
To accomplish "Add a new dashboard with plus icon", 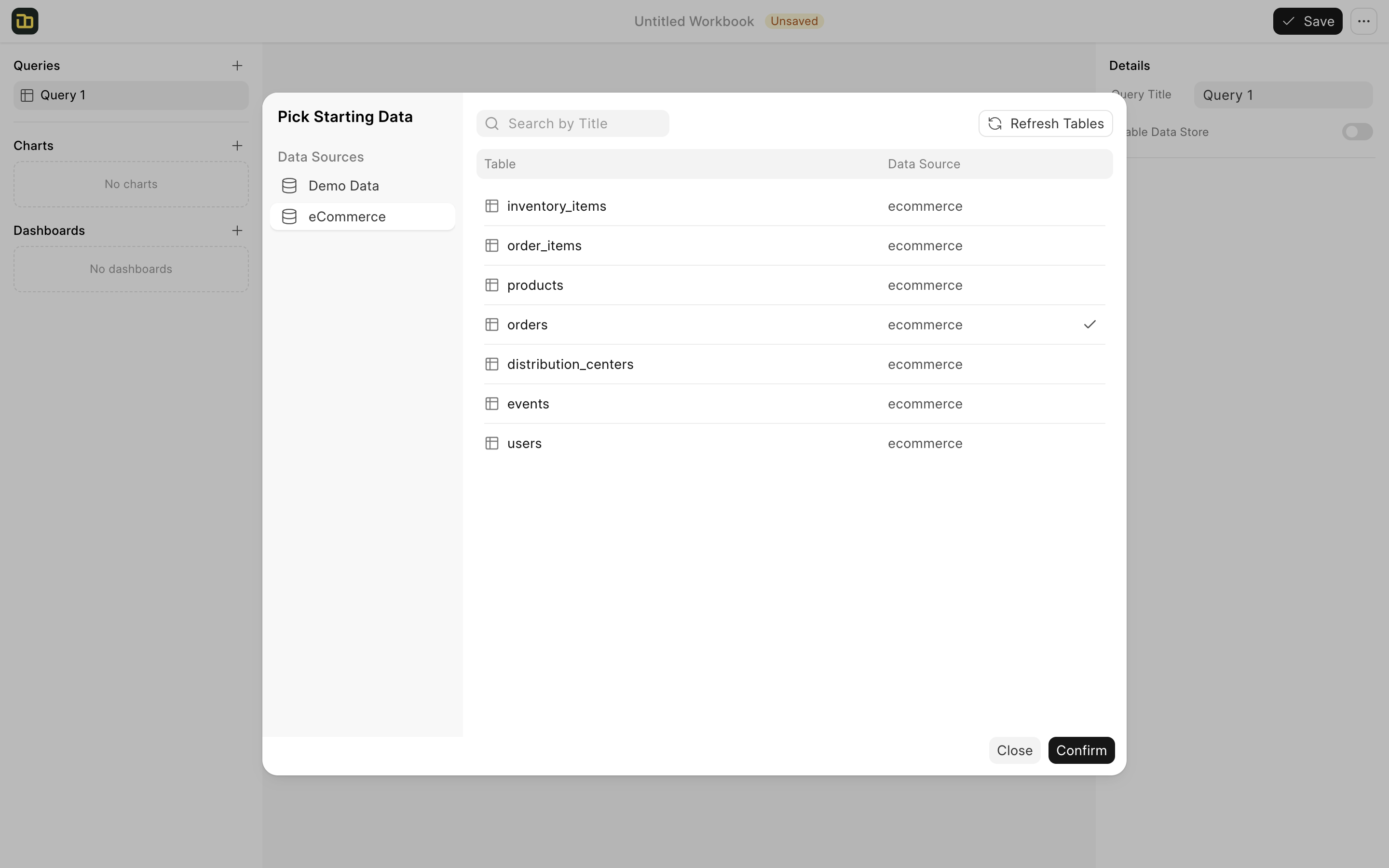I will point(237,231).
